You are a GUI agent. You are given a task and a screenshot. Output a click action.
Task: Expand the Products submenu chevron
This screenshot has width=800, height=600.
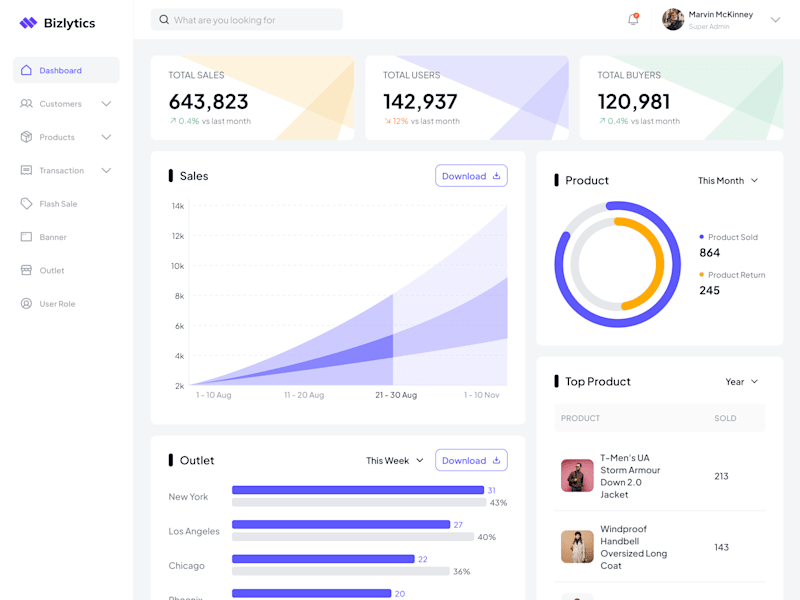pyautogui.click(x=106, y=137)
